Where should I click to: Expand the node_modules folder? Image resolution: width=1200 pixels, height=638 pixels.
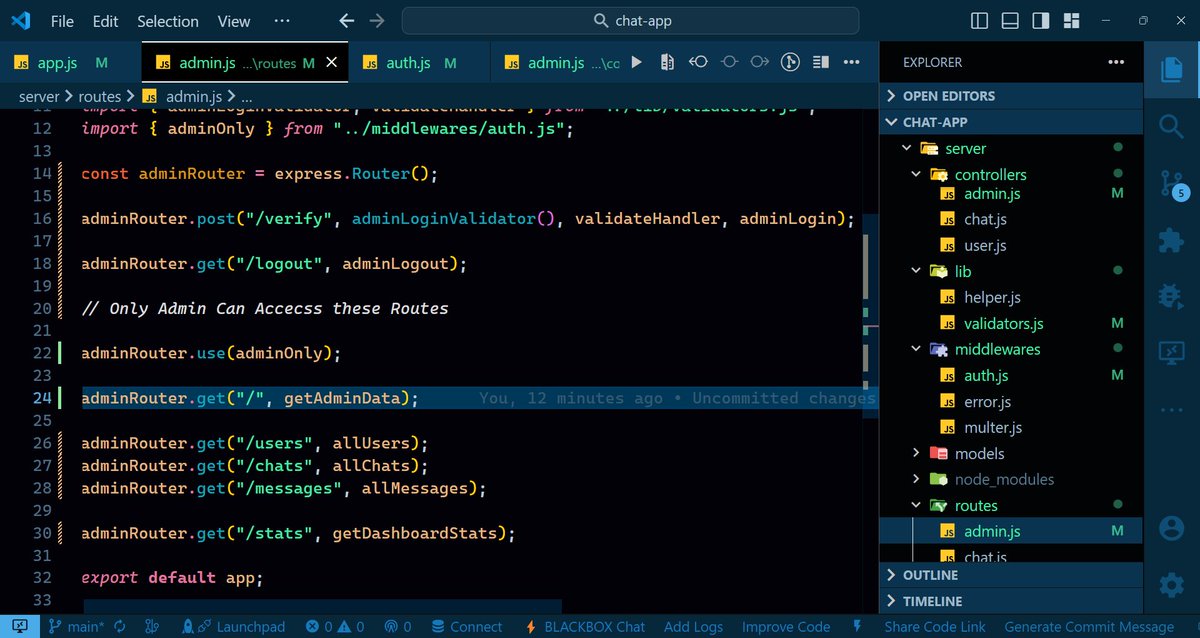coord(1011,479)
